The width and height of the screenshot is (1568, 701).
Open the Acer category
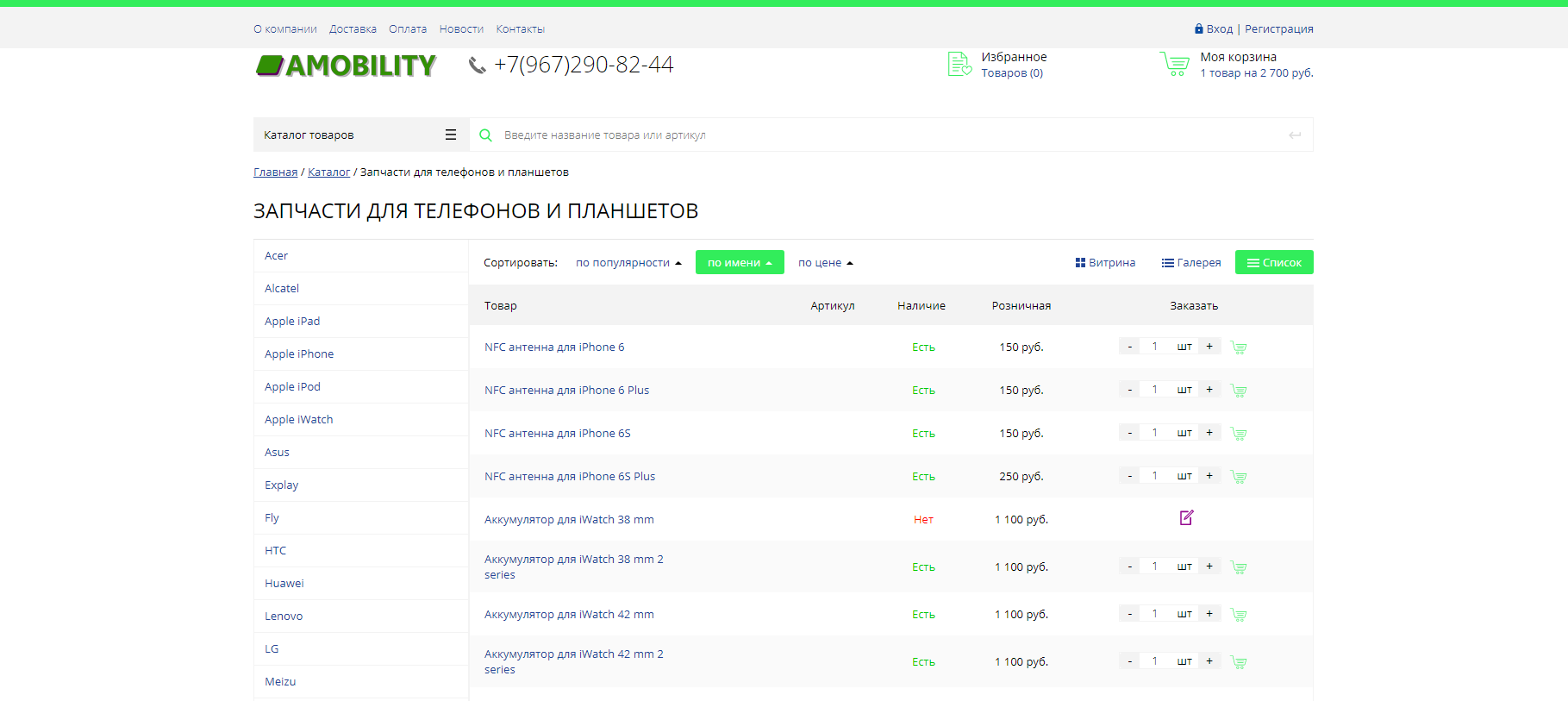(x=361, y=256)
